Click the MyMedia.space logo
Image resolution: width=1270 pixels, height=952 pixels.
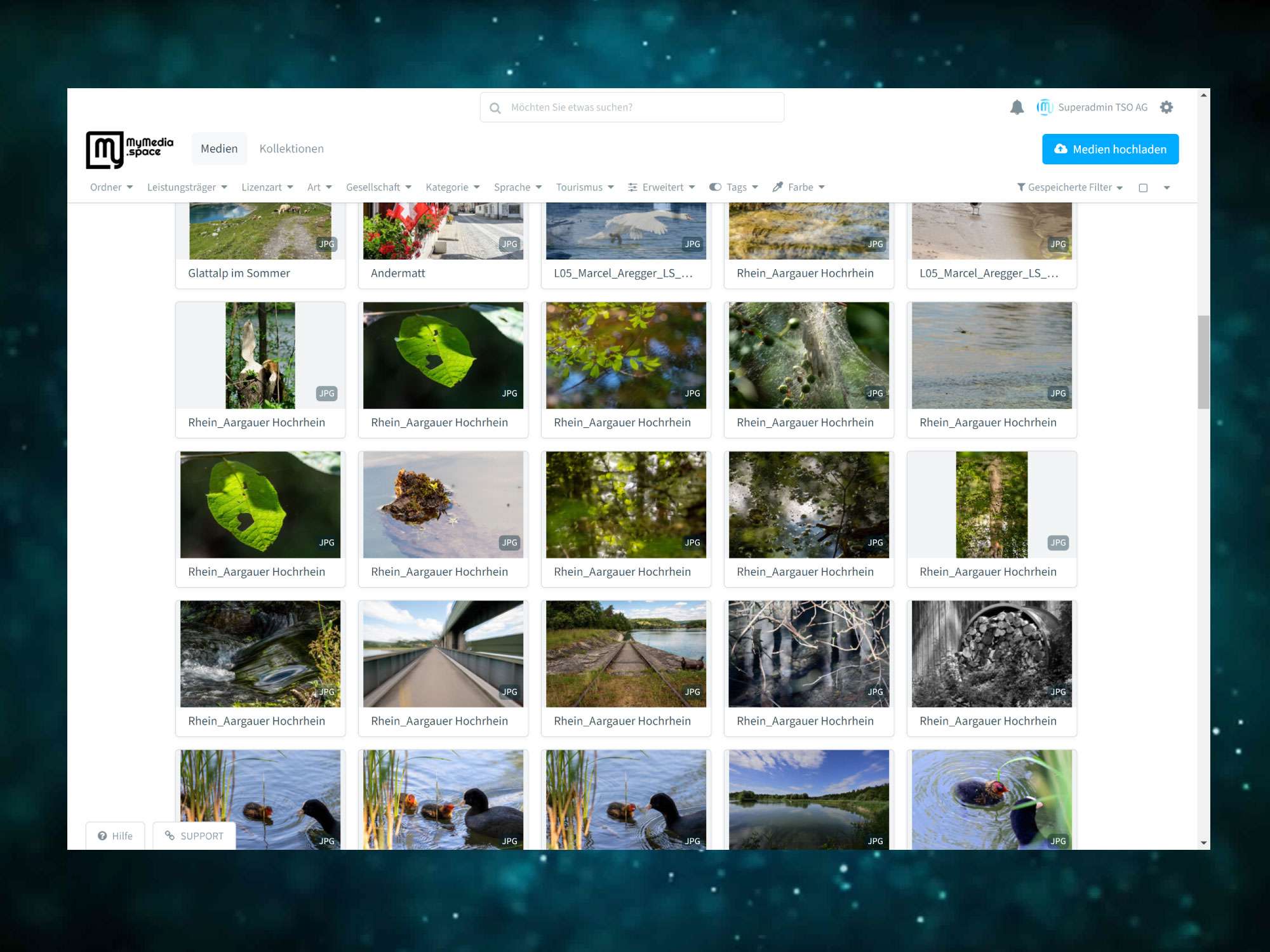130,150
